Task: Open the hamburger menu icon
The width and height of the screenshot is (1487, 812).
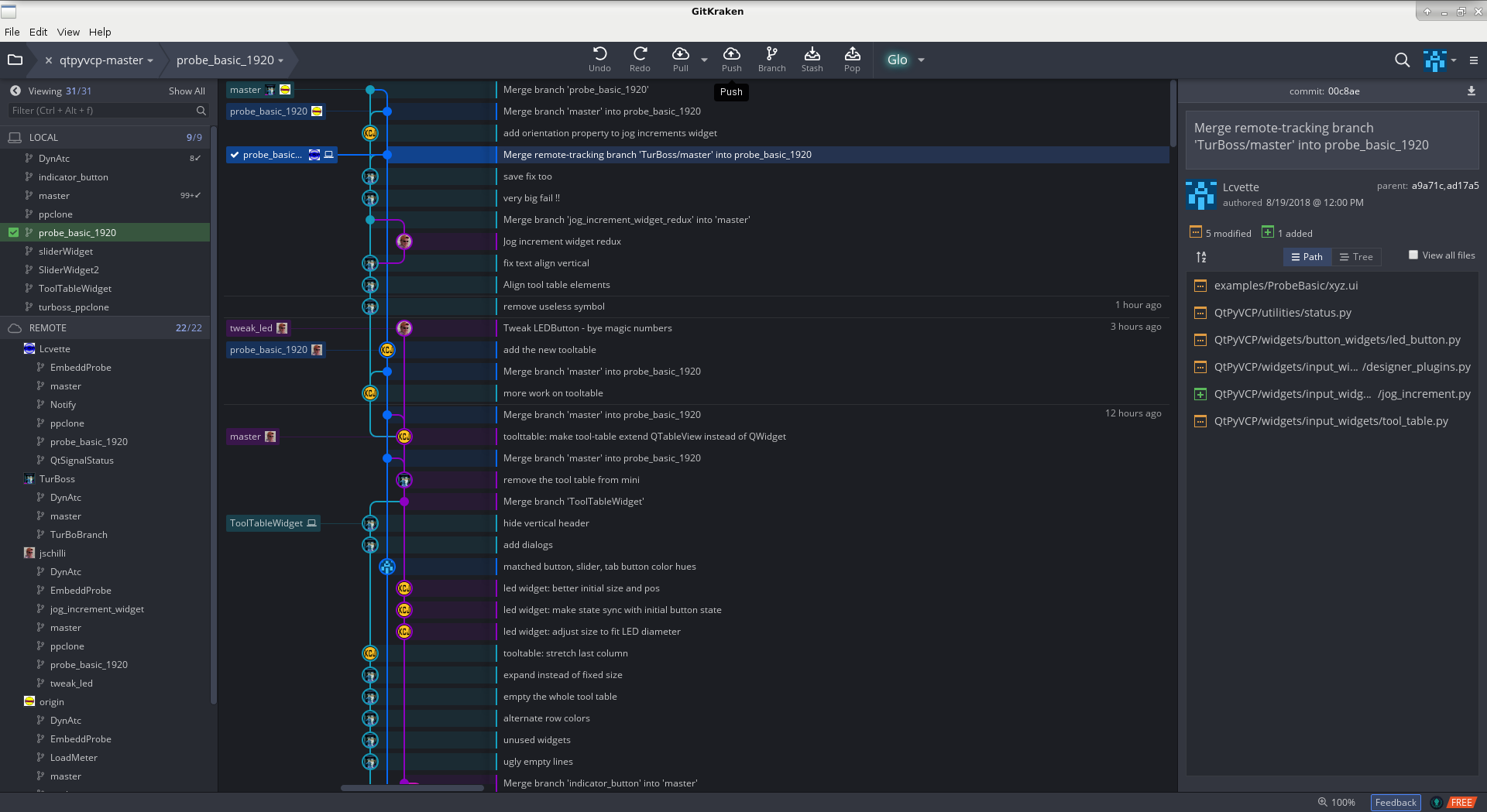Action: pos(1474,60)
